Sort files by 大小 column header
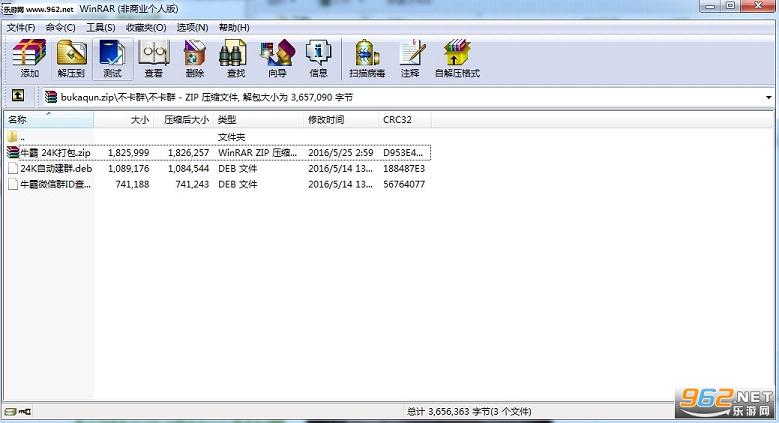Viewport: 779px width, 423px height. tap(123, 120)
